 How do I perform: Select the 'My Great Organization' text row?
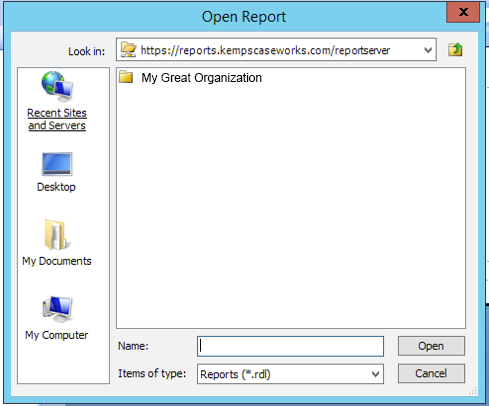[x=201, y=78]
